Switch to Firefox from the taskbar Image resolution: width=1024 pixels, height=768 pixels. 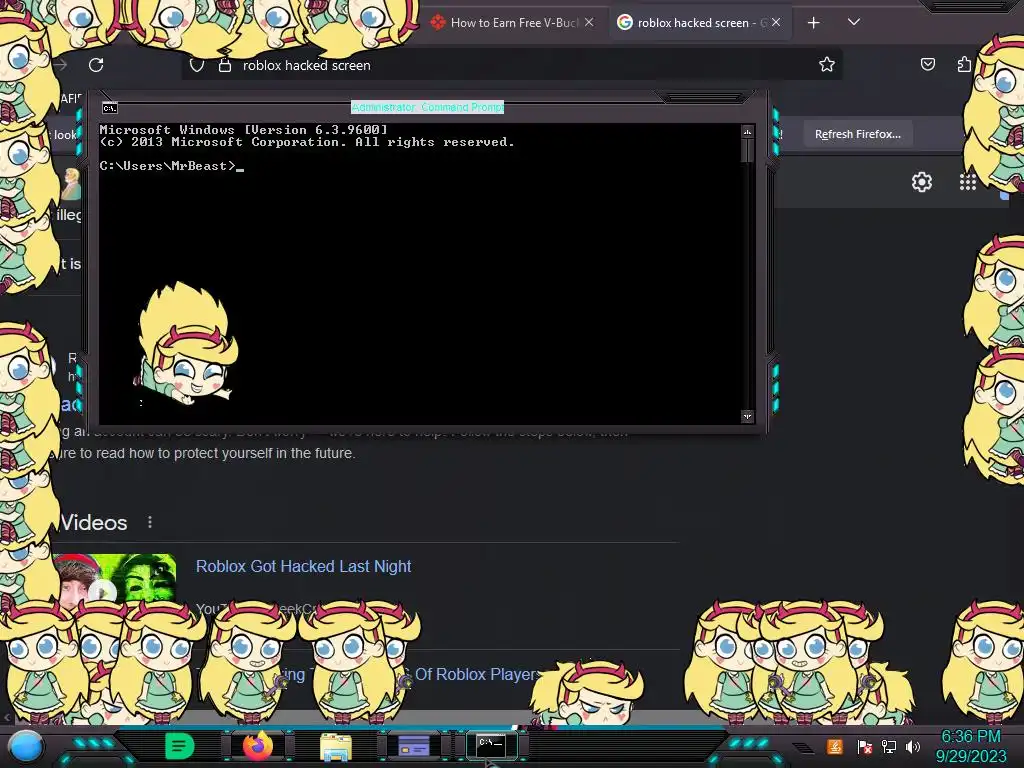click(257, 746)
